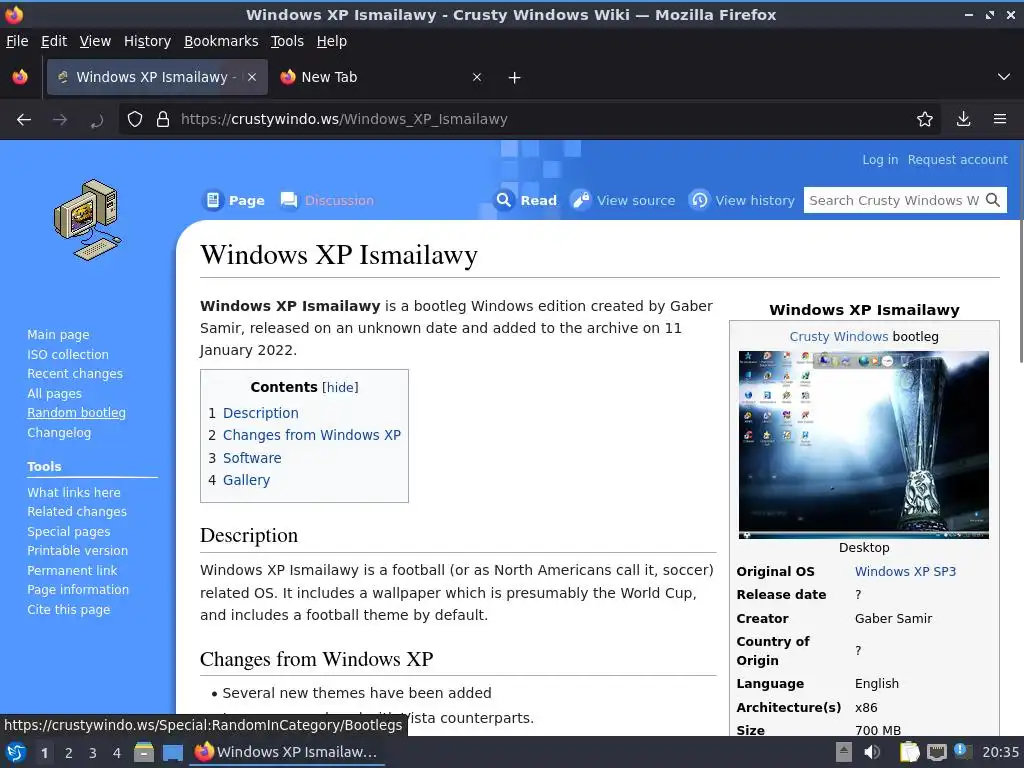Screen dimensions: 1024x768
Task: Jump to Software in the contents
Action: pos(252,458)
